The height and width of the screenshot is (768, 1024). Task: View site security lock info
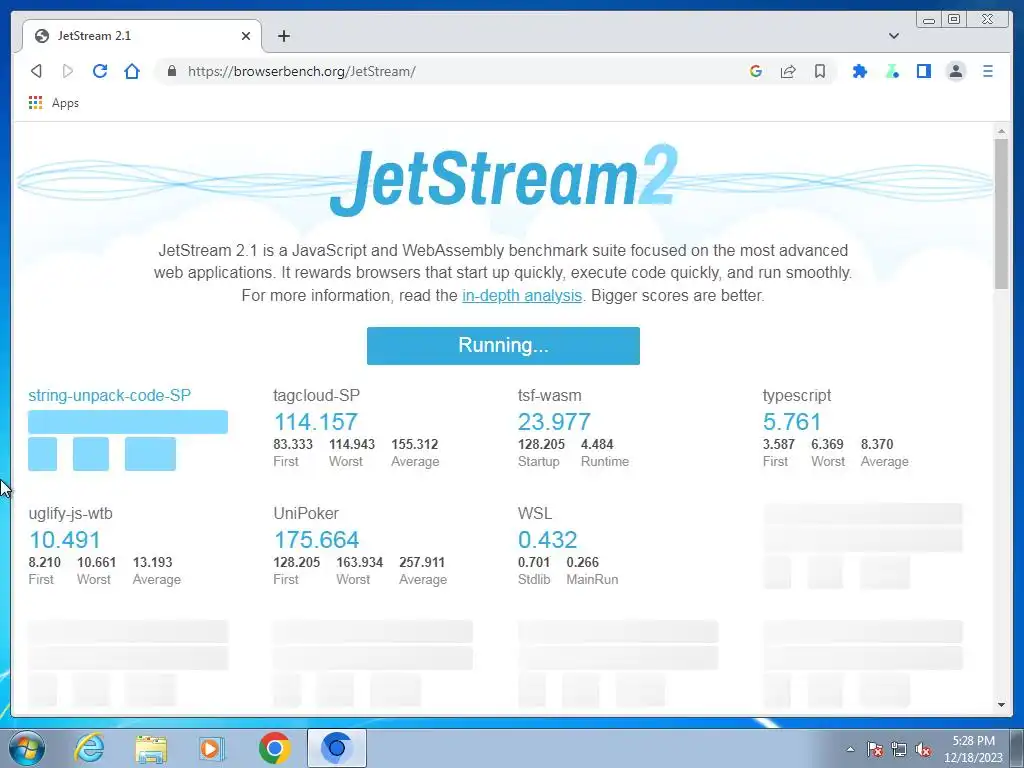tap(172, 71)
